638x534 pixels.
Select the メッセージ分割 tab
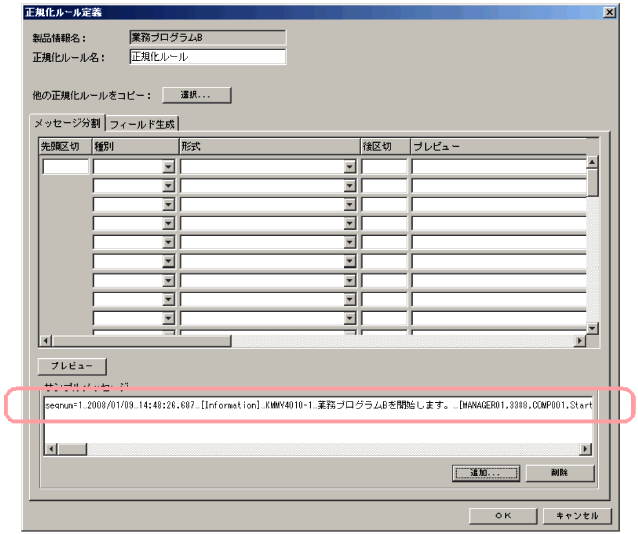point(68,124)
